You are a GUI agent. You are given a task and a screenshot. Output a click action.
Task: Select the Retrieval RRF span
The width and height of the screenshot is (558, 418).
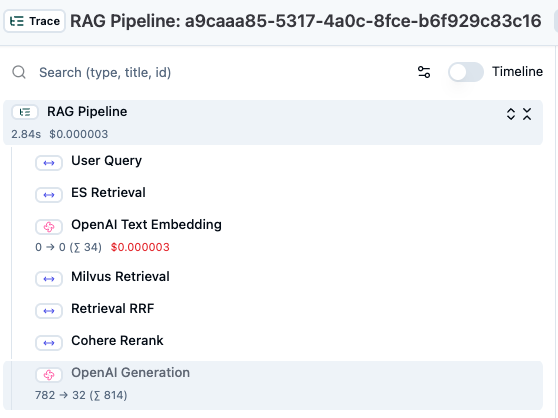pos(112,308)
